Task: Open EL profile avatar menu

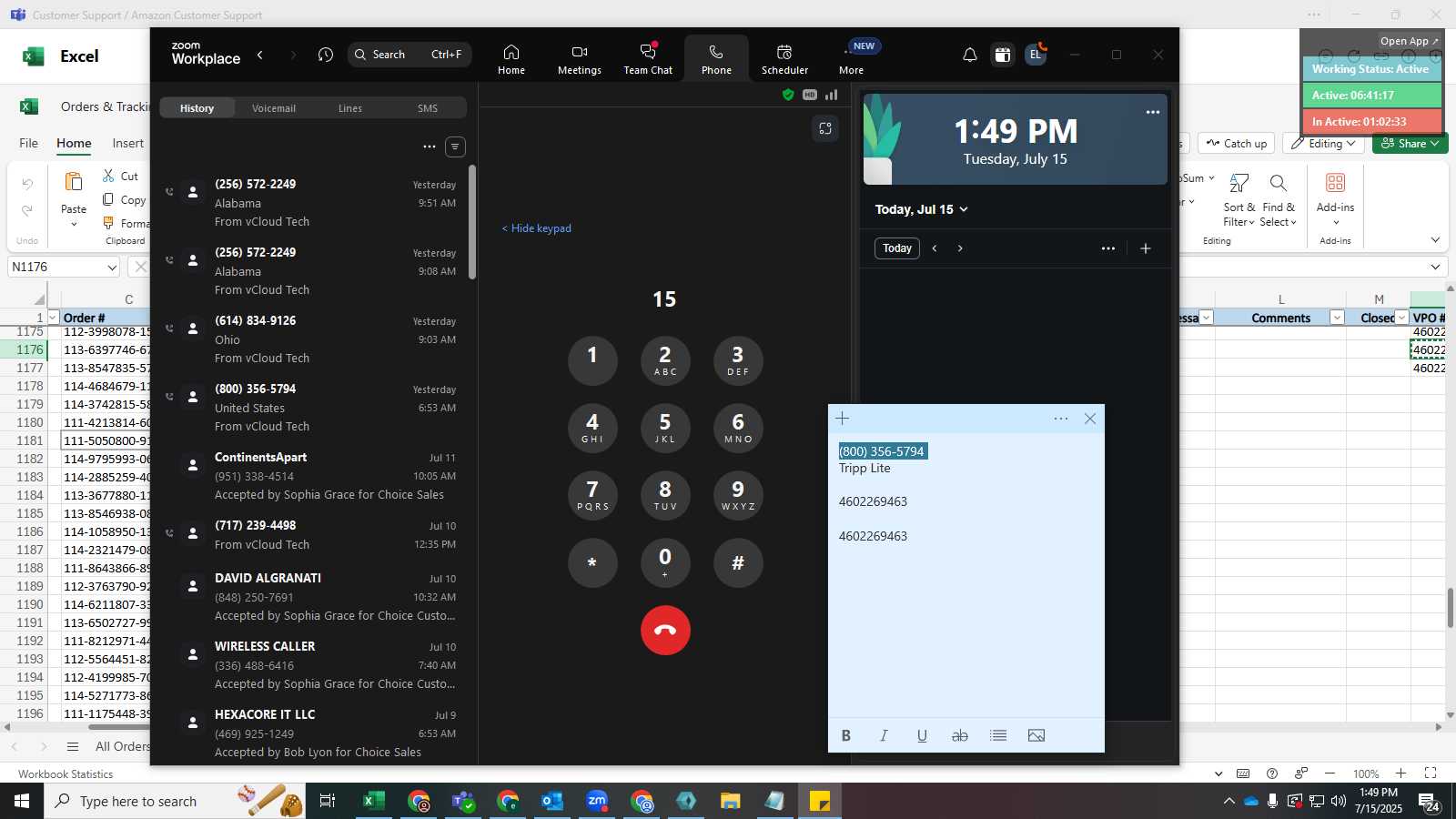Action: click(1035, 55)
